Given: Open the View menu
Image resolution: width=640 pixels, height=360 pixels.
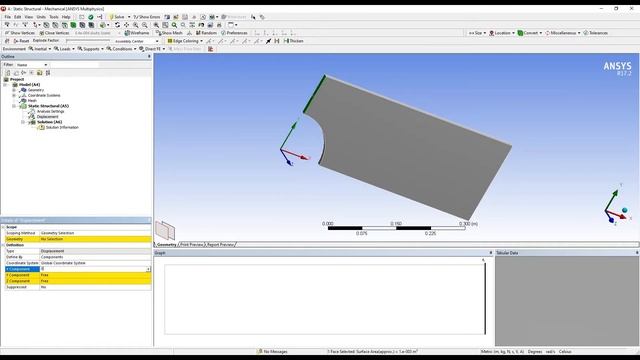Looking at the screenshot, I should click(x=29, y=17).
